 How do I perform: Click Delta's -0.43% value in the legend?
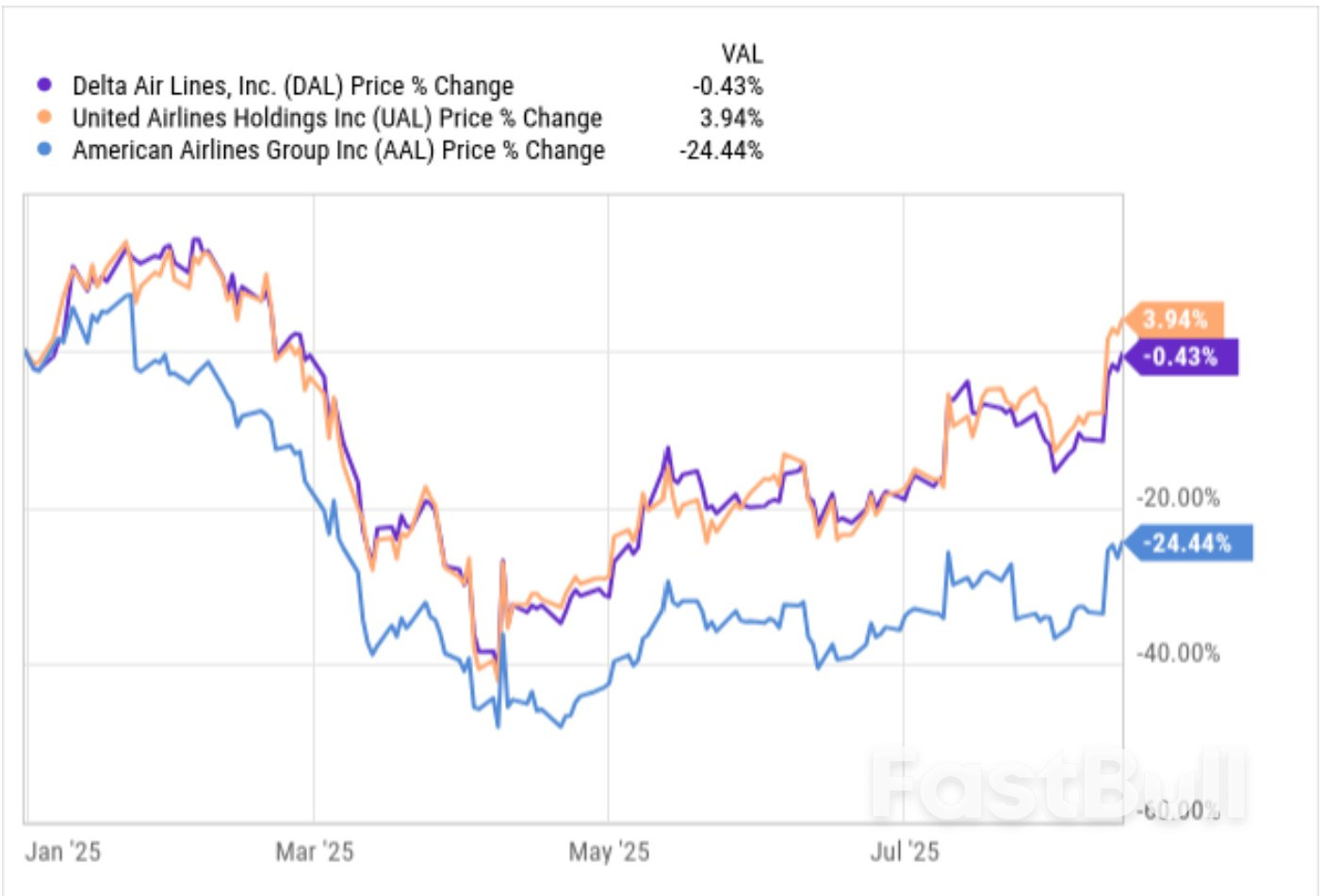tap(727, 86)
